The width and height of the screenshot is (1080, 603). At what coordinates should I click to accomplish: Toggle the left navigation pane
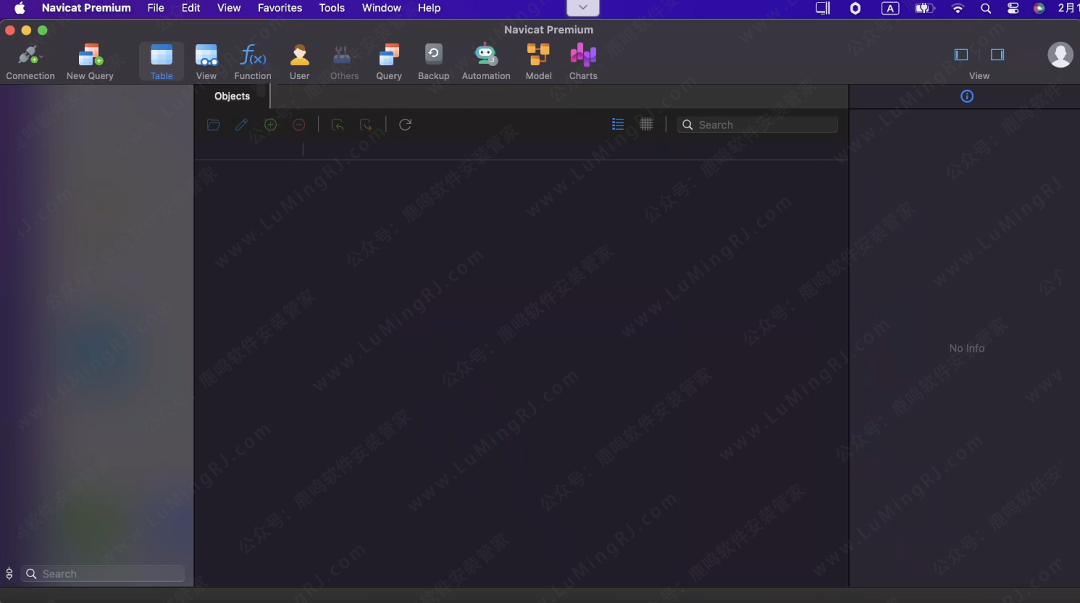point(961,54)
